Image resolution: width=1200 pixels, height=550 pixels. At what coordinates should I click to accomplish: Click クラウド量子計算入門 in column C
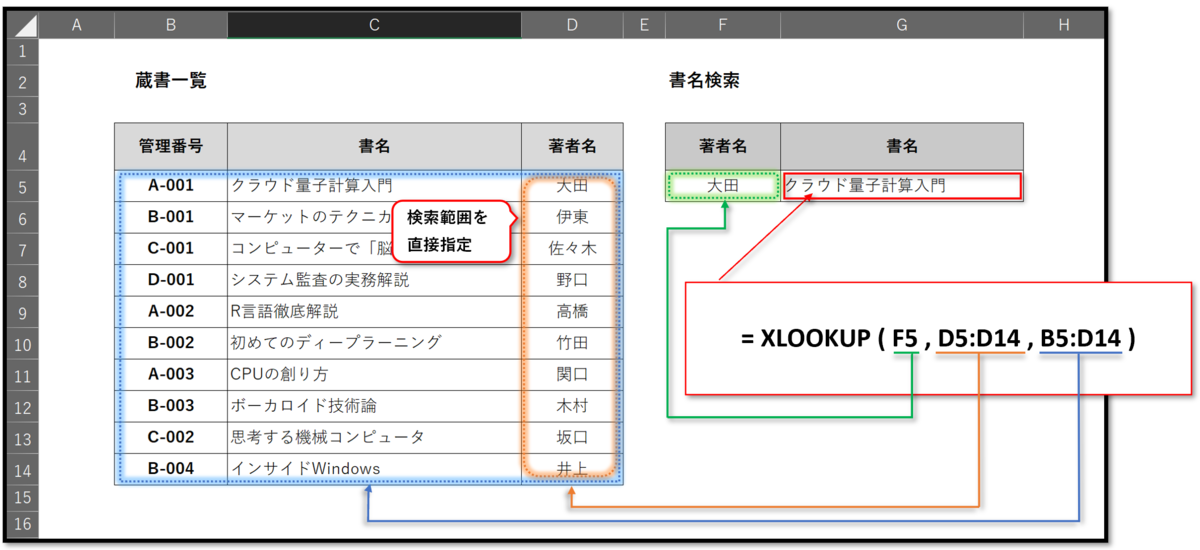pos(374,186)
